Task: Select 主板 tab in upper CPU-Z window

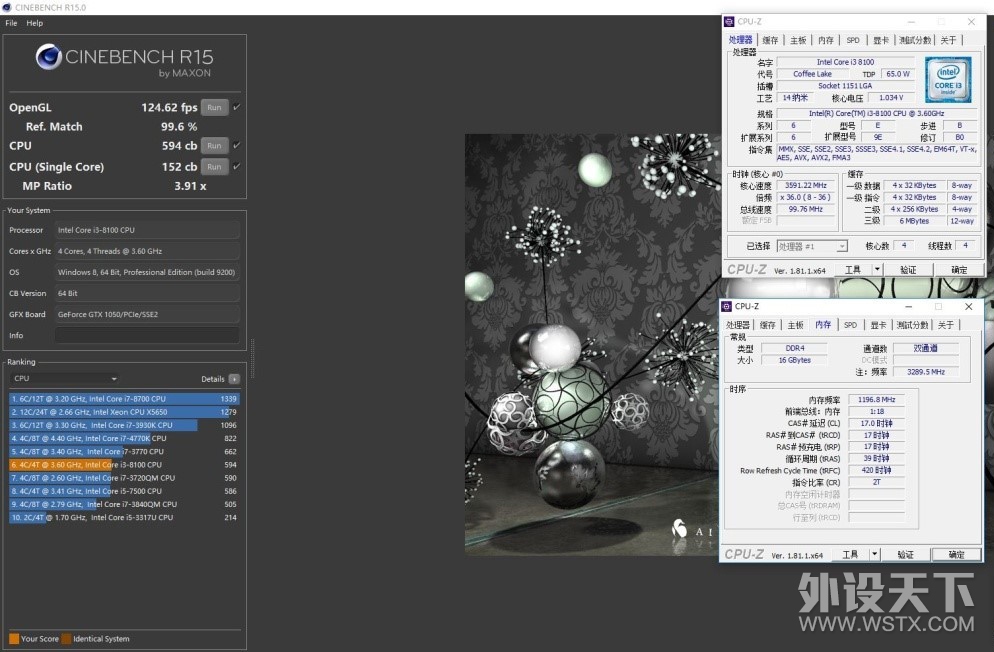Action: (798, 40)
